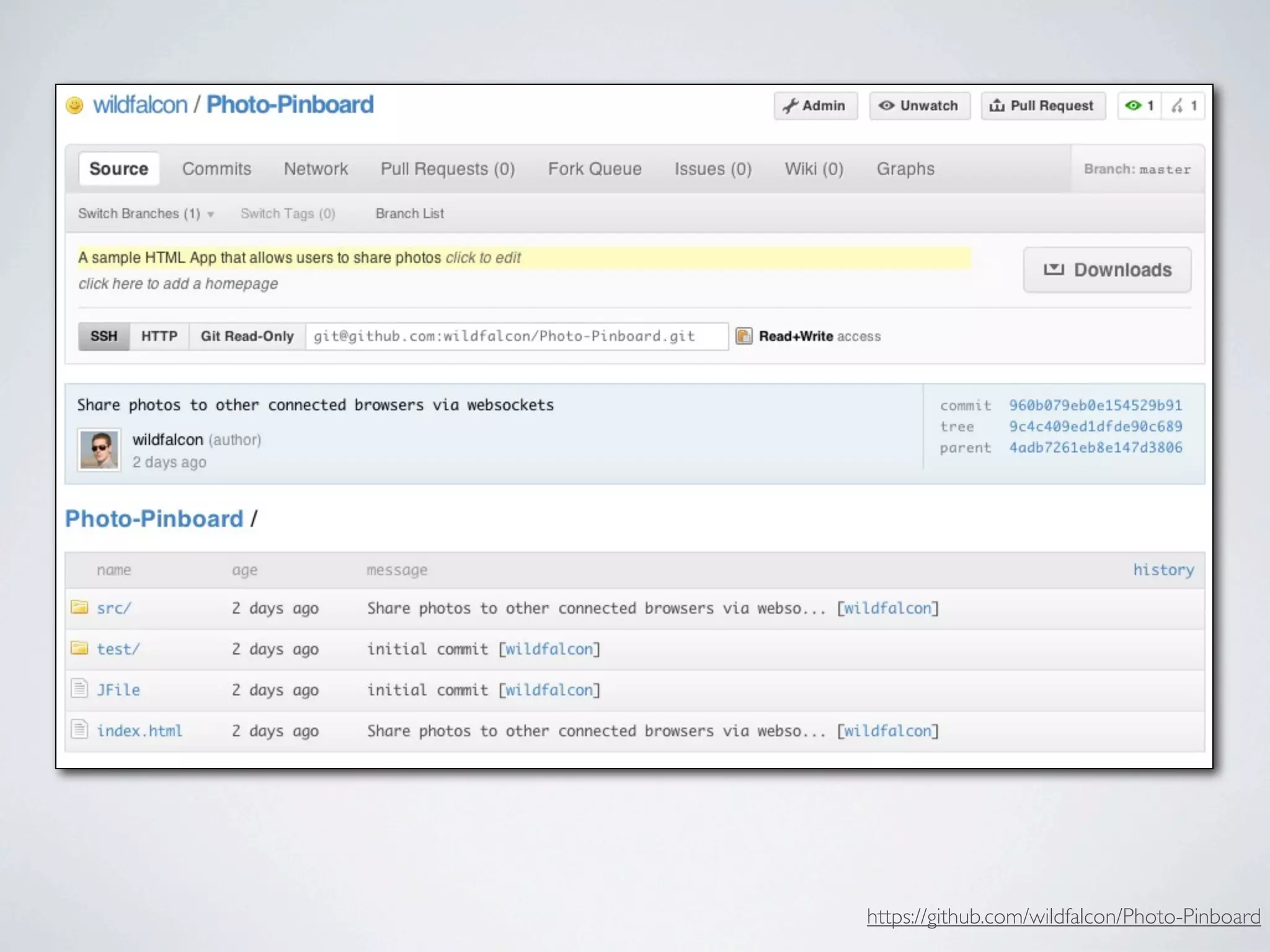Click the green eye watchers count

1139,106
